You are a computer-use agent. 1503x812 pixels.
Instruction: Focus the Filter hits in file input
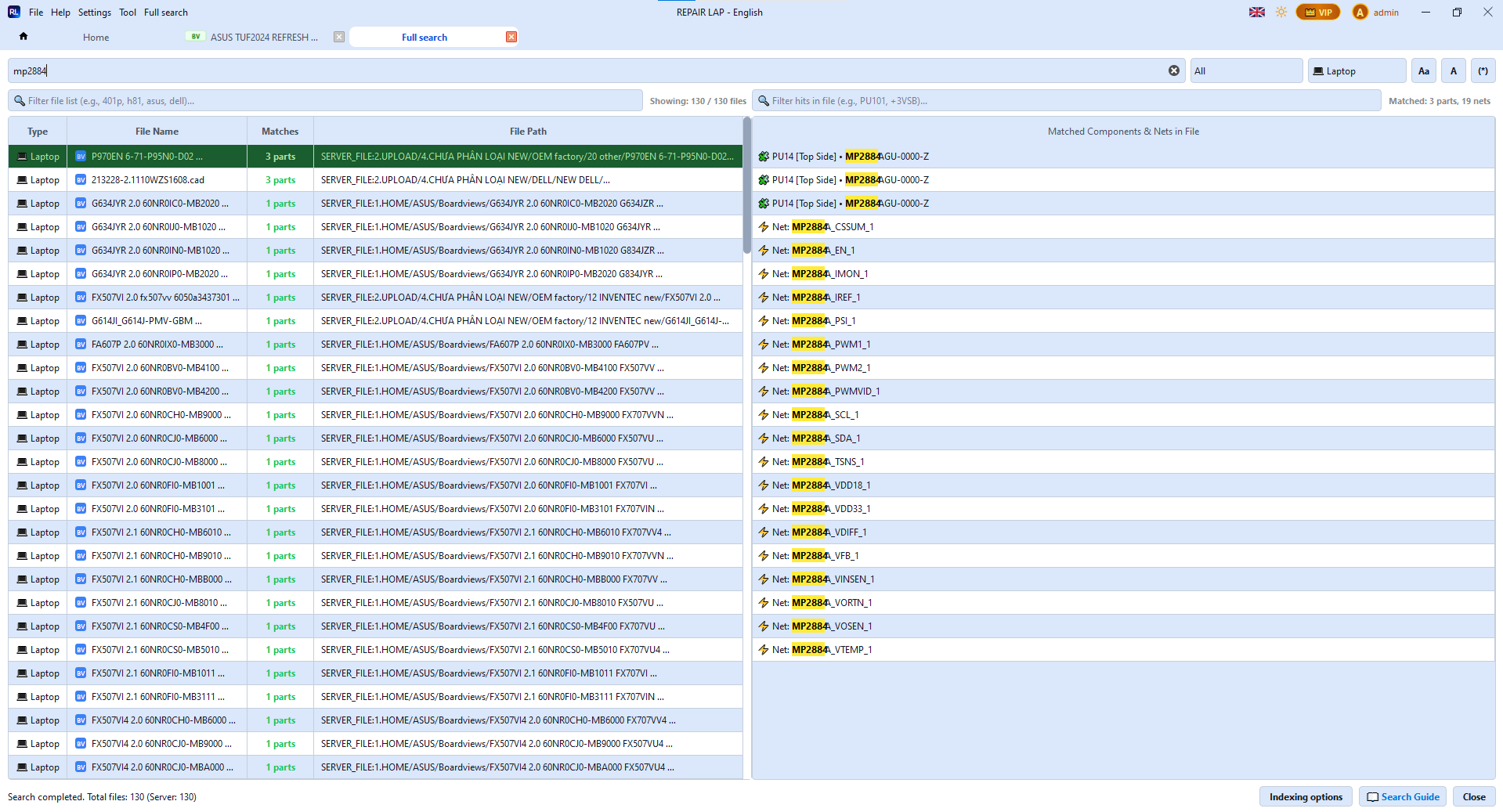pos(1067,100)
